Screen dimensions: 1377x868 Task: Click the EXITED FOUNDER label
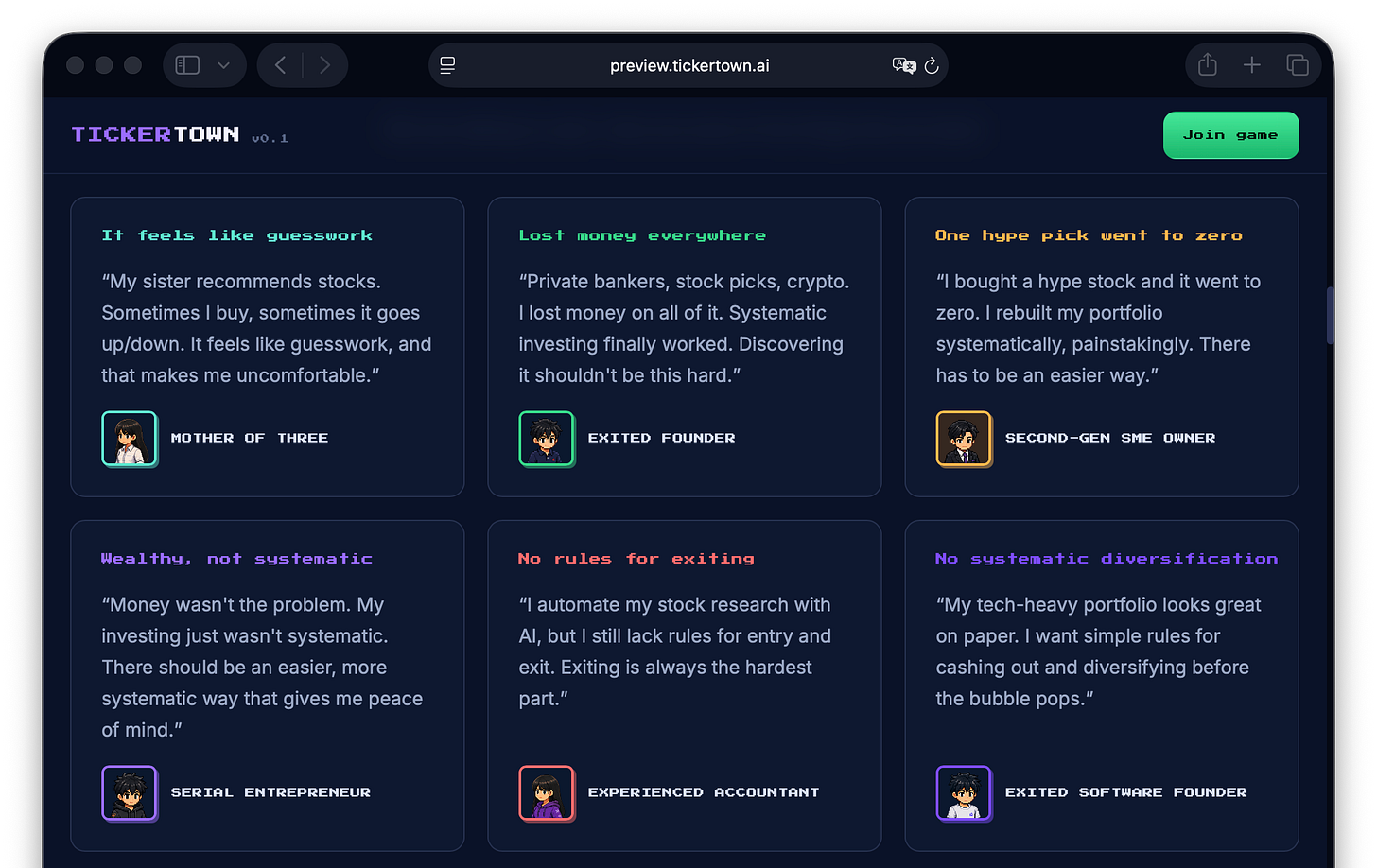[x=662, y=438]
